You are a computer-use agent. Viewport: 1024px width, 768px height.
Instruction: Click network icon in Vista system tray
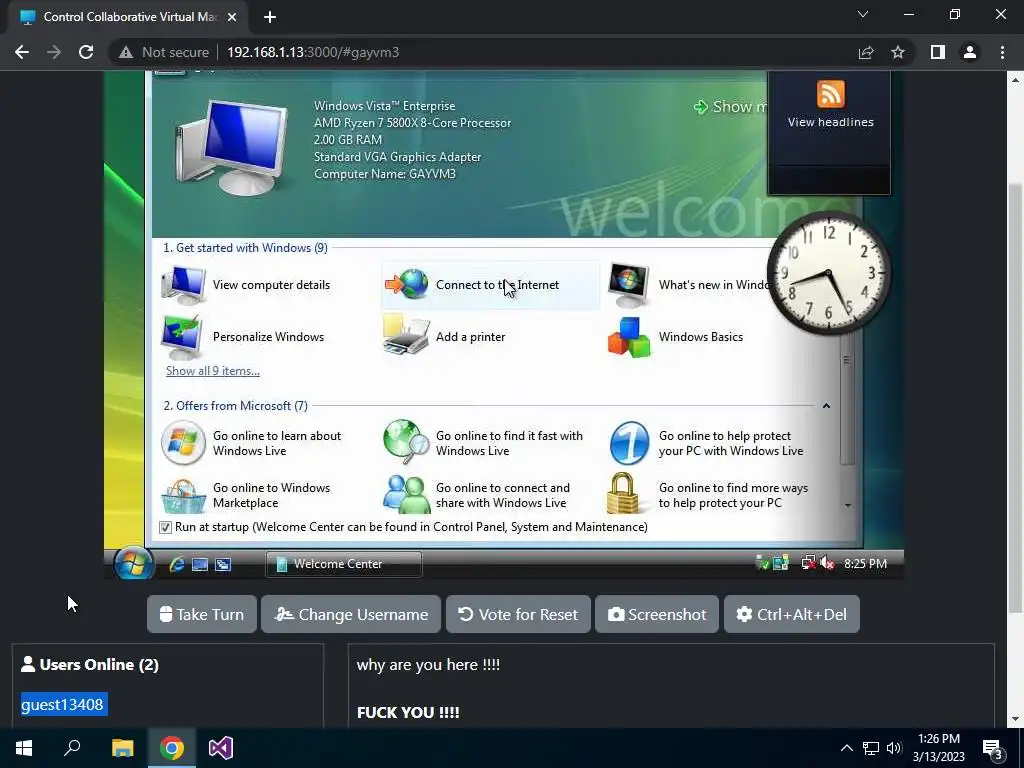coord(808,562)
